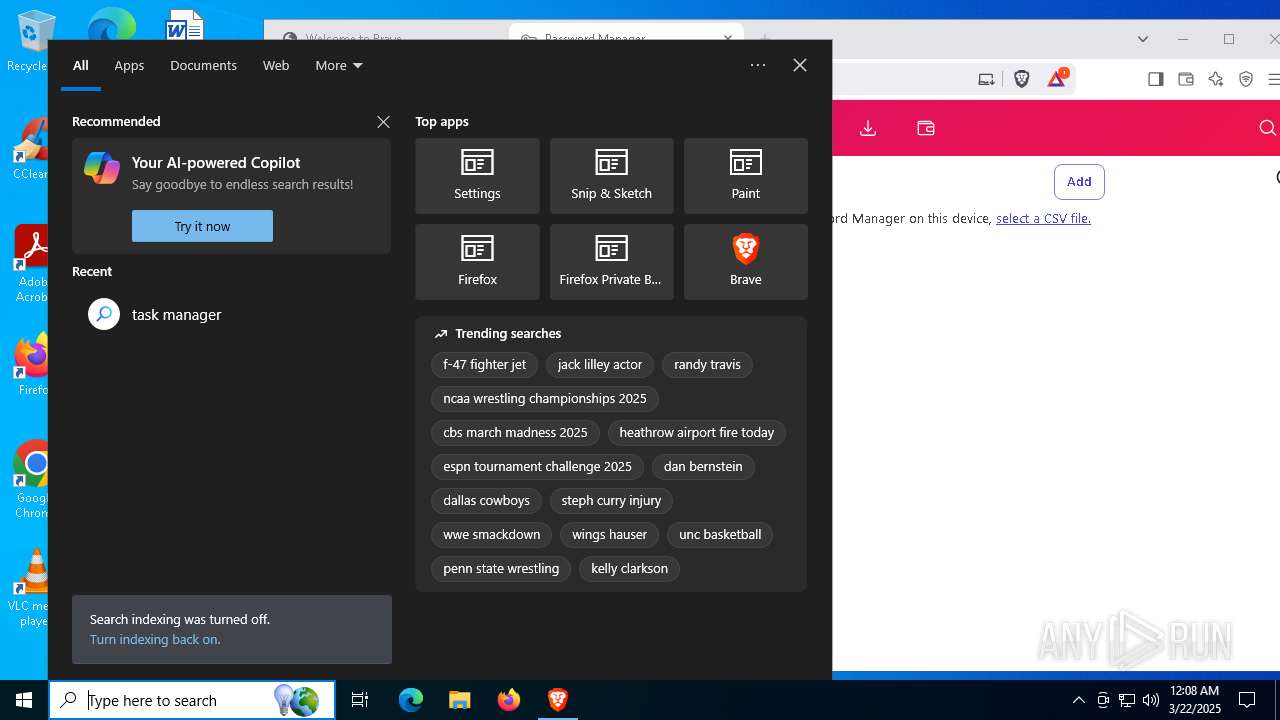Search trending f-47 fighter jet
The height and width of the screenshot is (720, 1280).
tap(485, 365)
